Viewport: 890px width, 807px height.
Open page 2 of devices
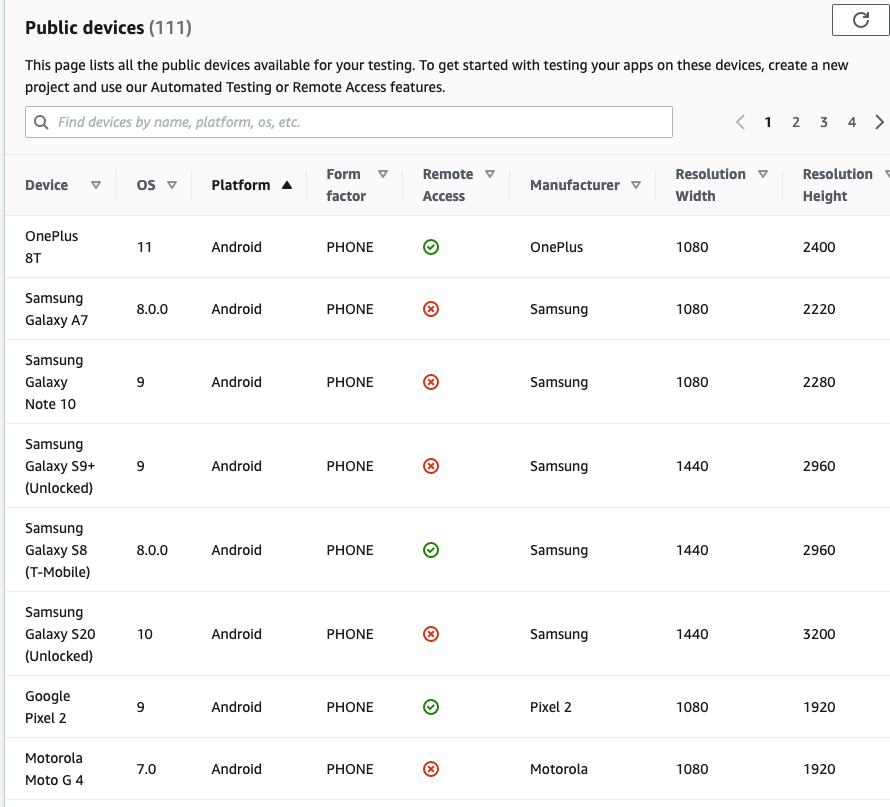[x=796, y=122]
